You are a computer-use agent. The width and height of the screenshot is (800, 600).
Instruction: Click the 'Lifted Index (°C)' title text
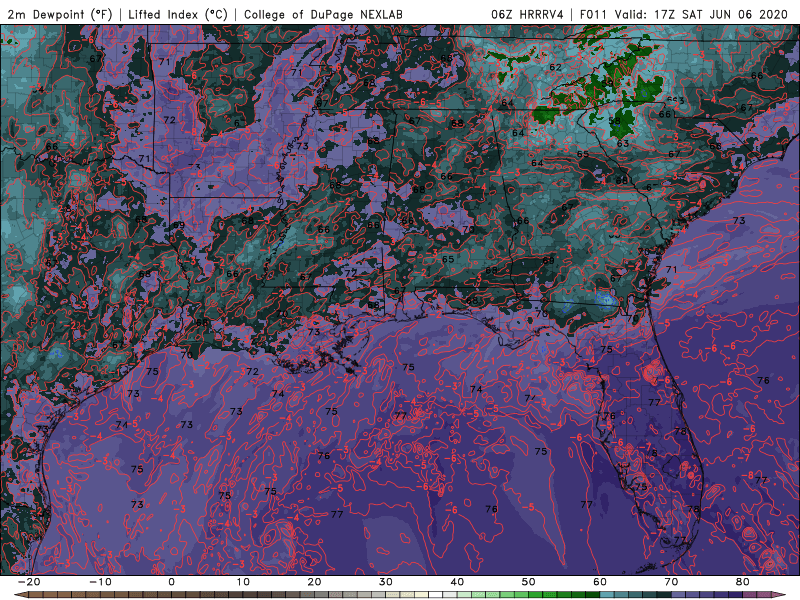[178, 14]
